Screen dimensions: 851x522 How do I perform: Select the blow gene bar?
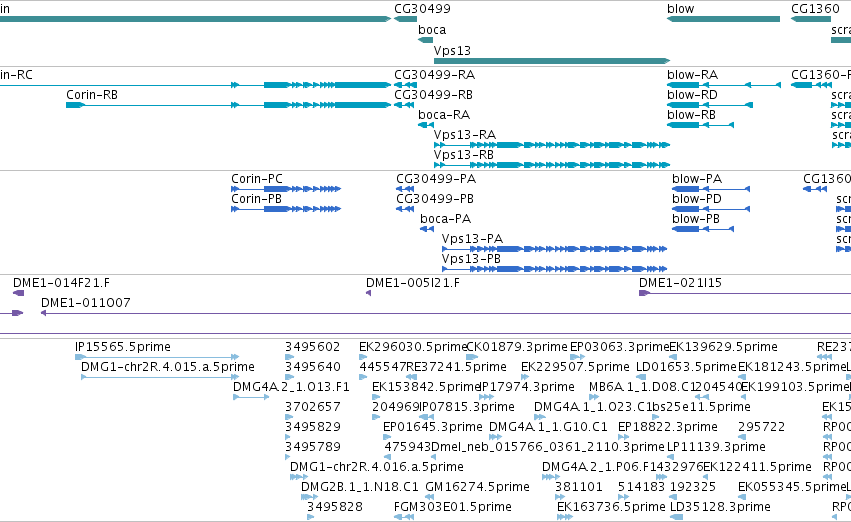click(723, 19)
